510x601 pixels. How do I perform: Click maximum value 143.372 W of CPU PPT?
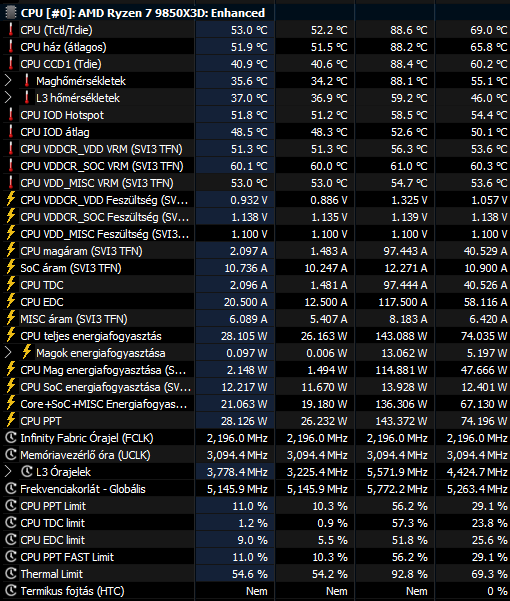401,421
